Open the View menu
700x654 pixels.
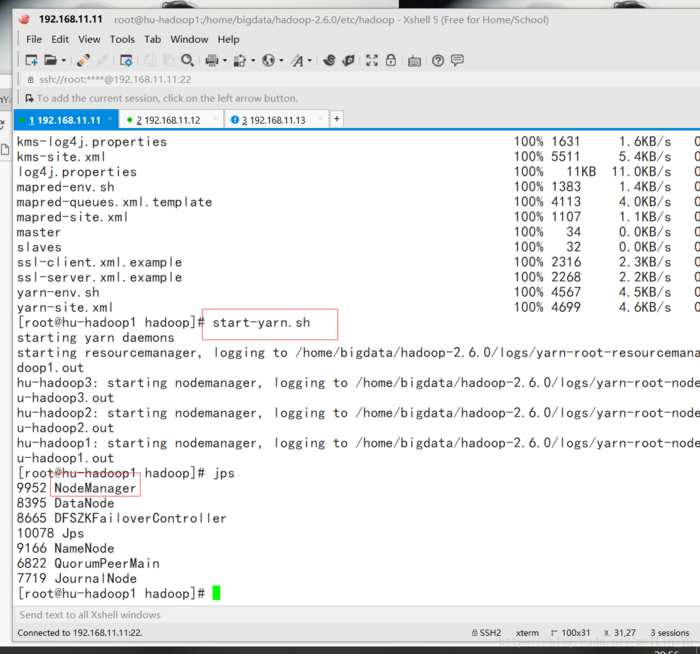[89, 39]
